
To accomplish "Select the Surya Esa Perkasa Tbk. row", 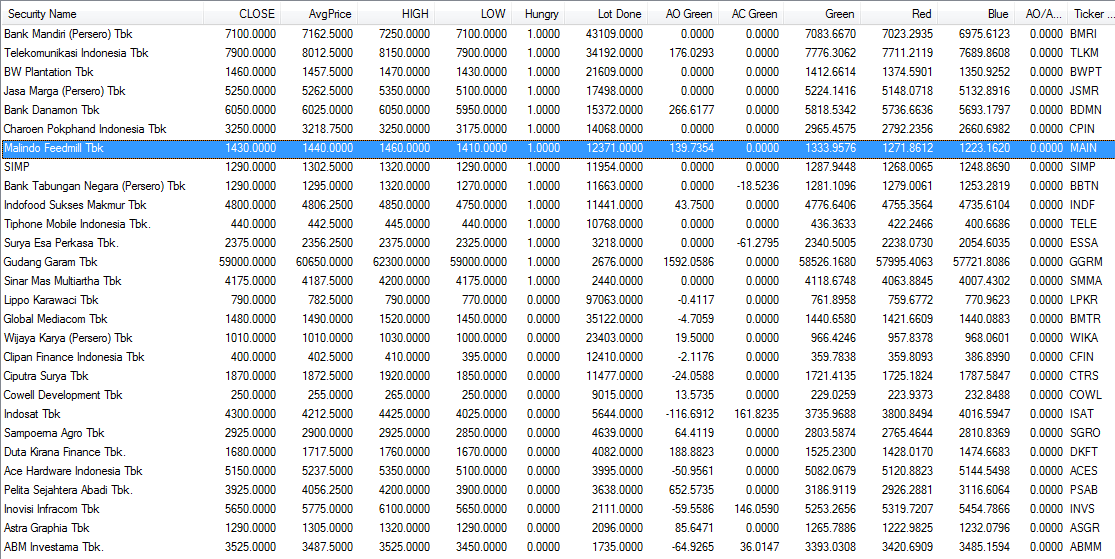I will (x=558, y=243).
